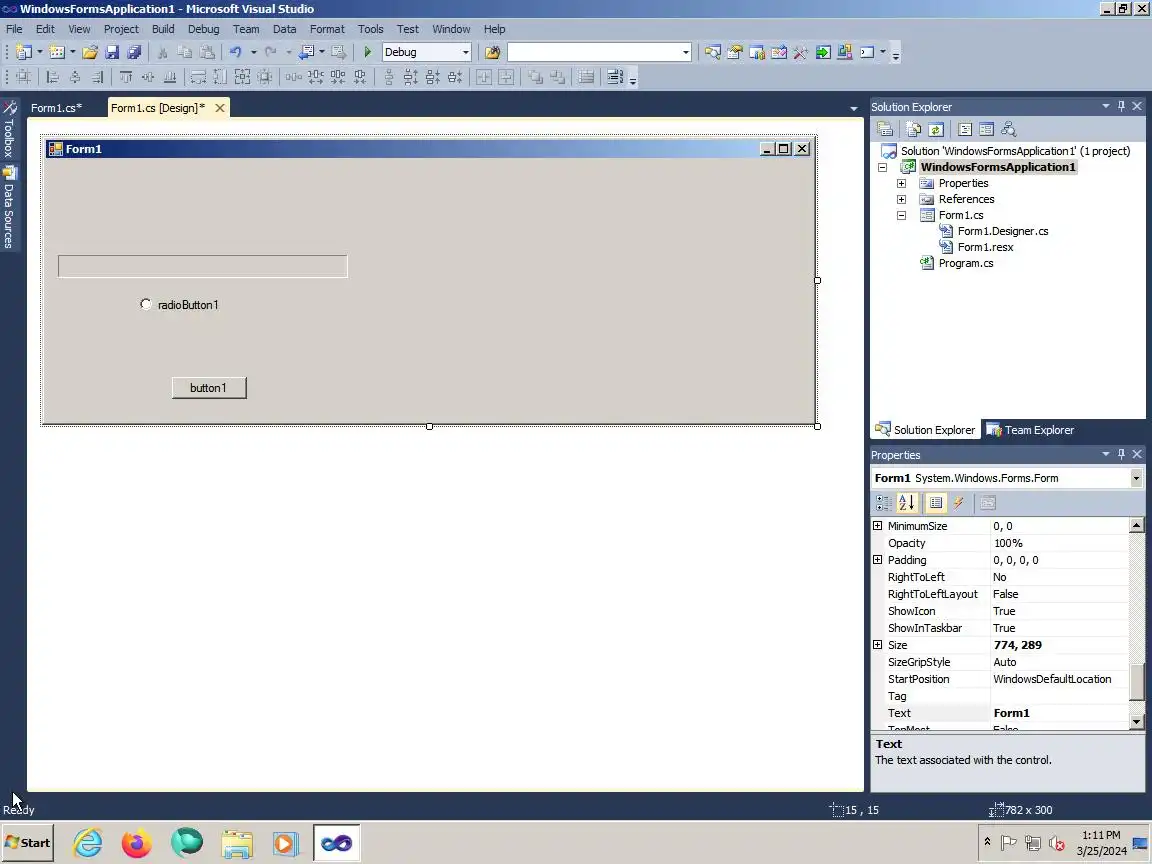Screen dimensions: 1152x864
Task: Switch to the Team Explorer tab
Action: tap(1030, 431)
